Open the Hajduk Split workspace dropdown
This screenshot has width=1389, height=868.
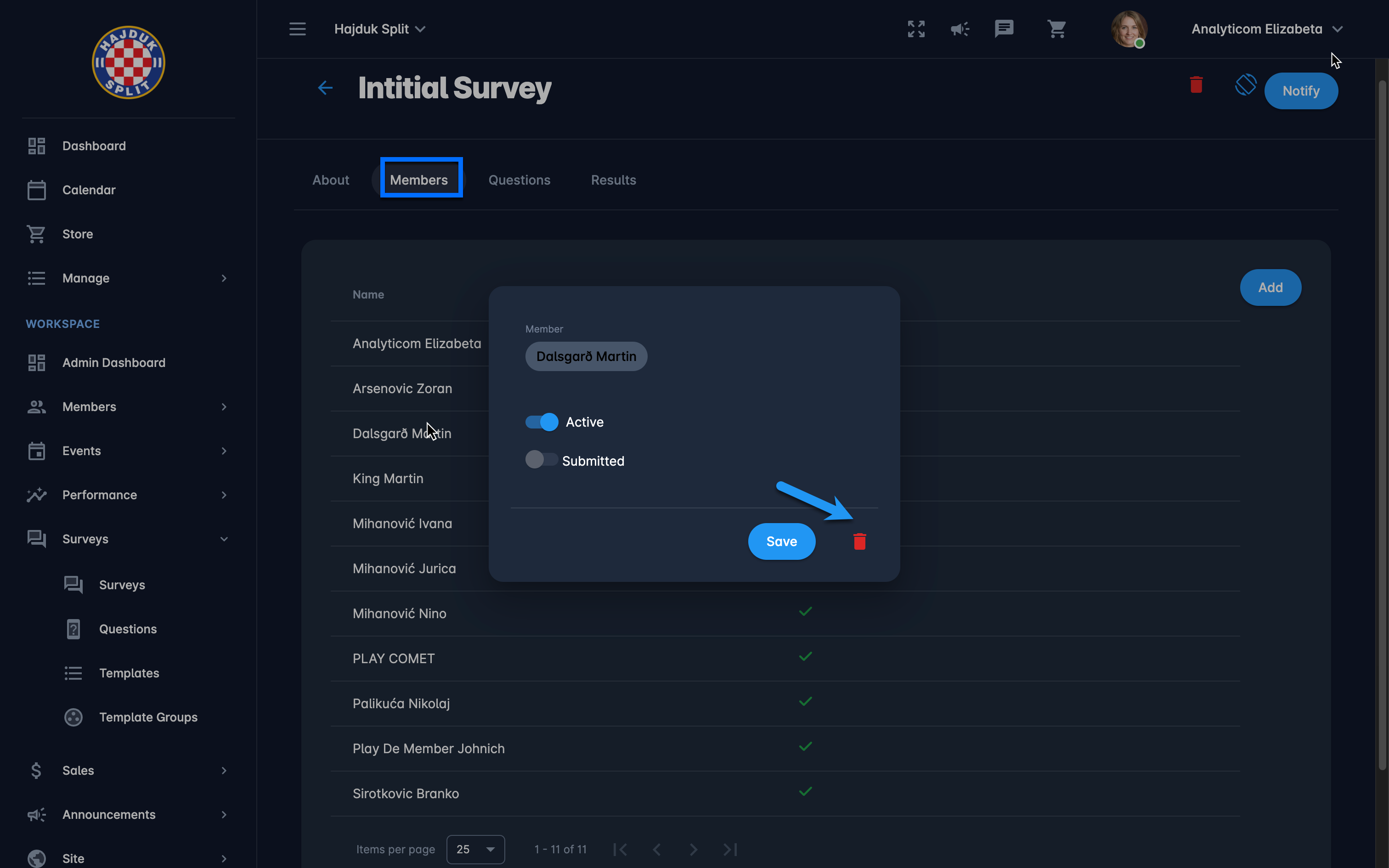(x=379, y=28)
